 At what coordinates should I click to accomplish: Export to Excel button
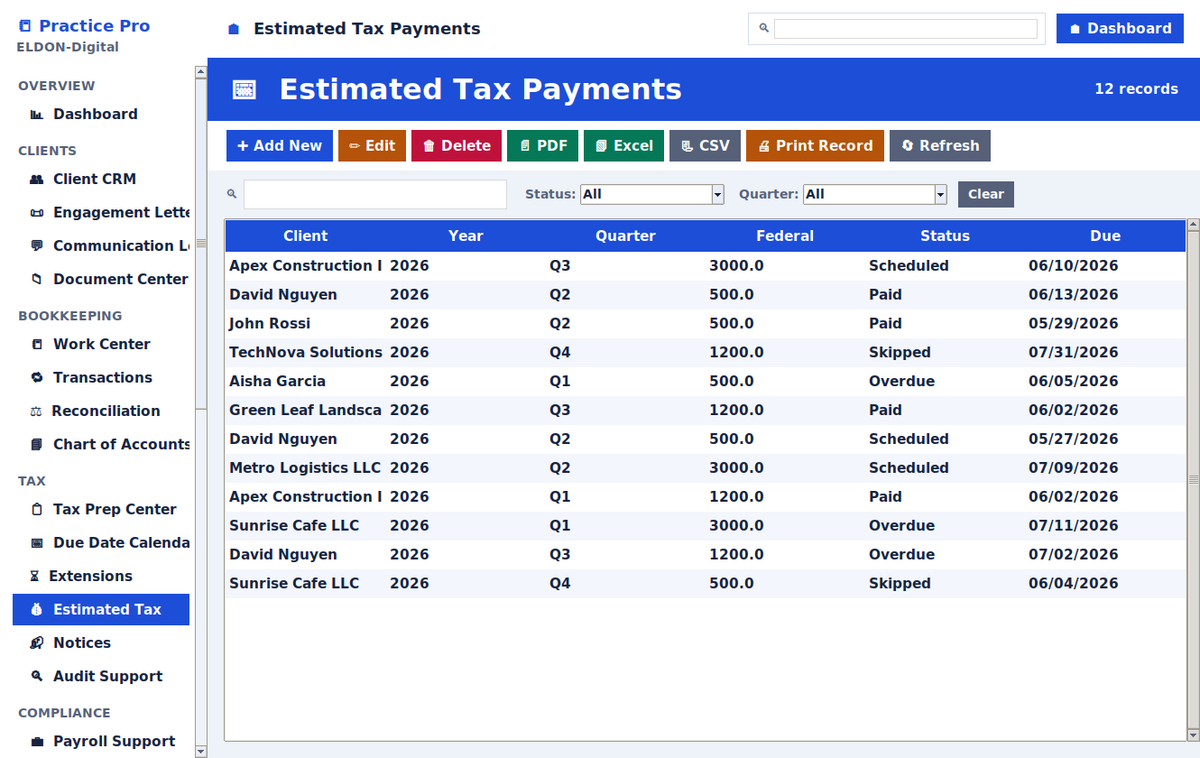click(x=624, y=145)
